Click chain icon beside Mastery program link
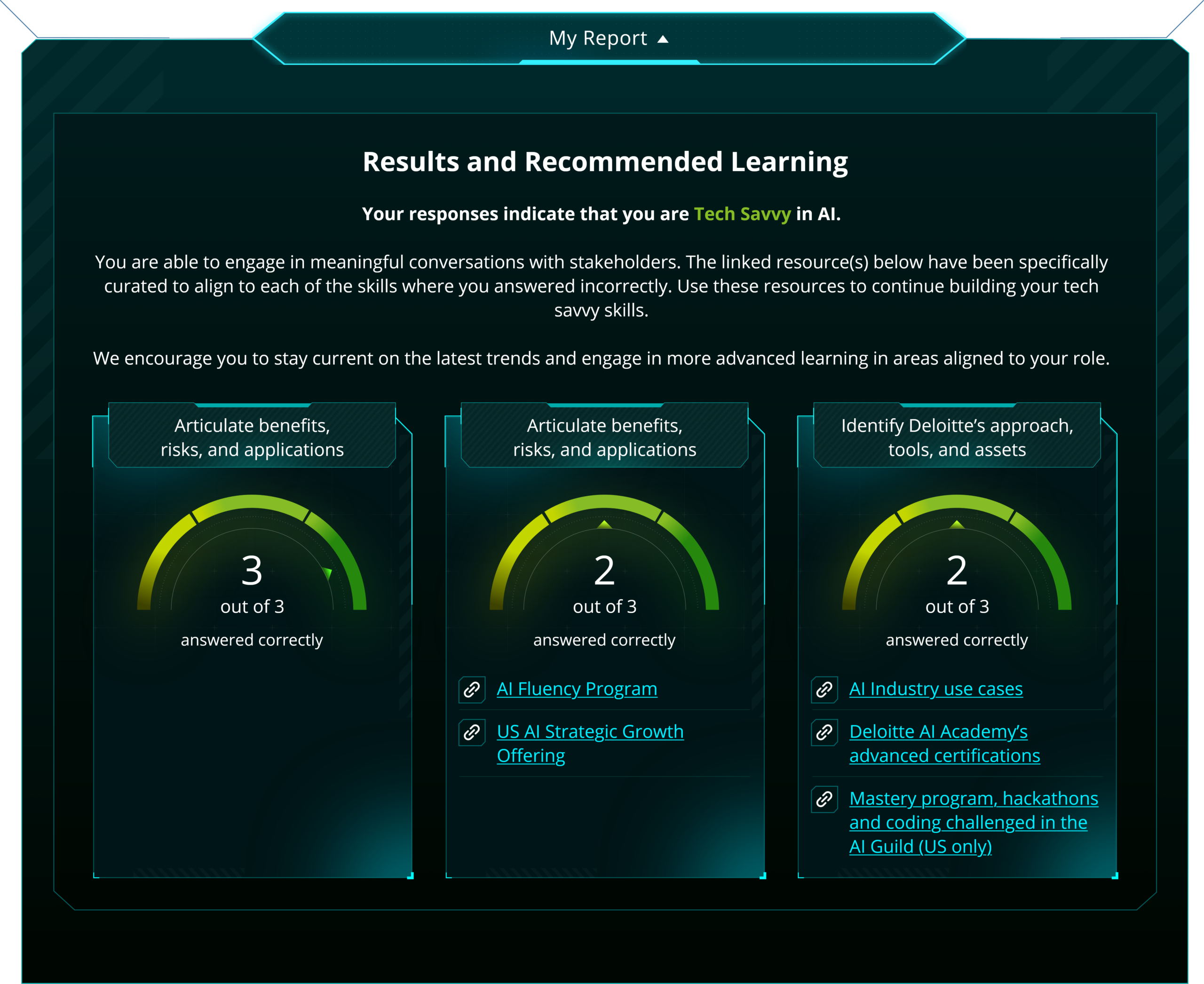The width and height of the screenshot is (1204, 984). (824, 799)
